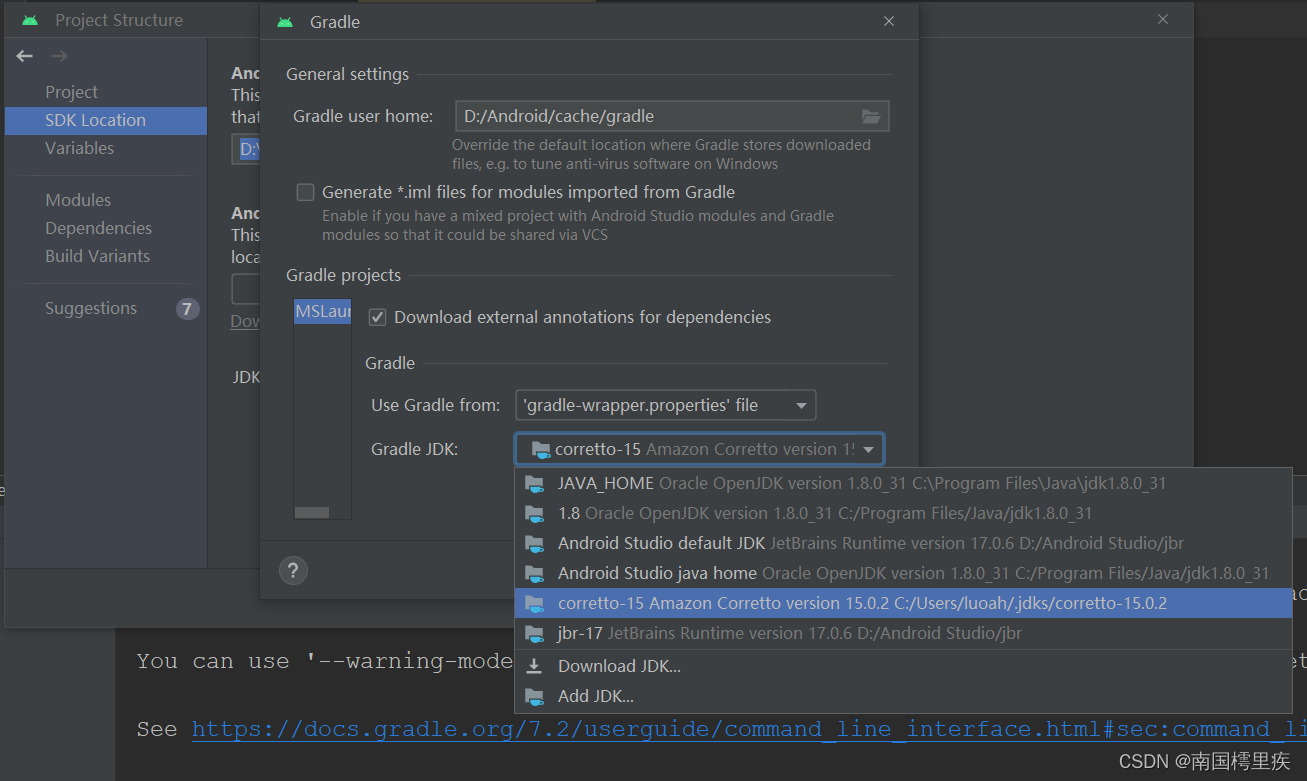Choose Download JDK... option
Viewport: 1307px width, 781px height.
903,666
